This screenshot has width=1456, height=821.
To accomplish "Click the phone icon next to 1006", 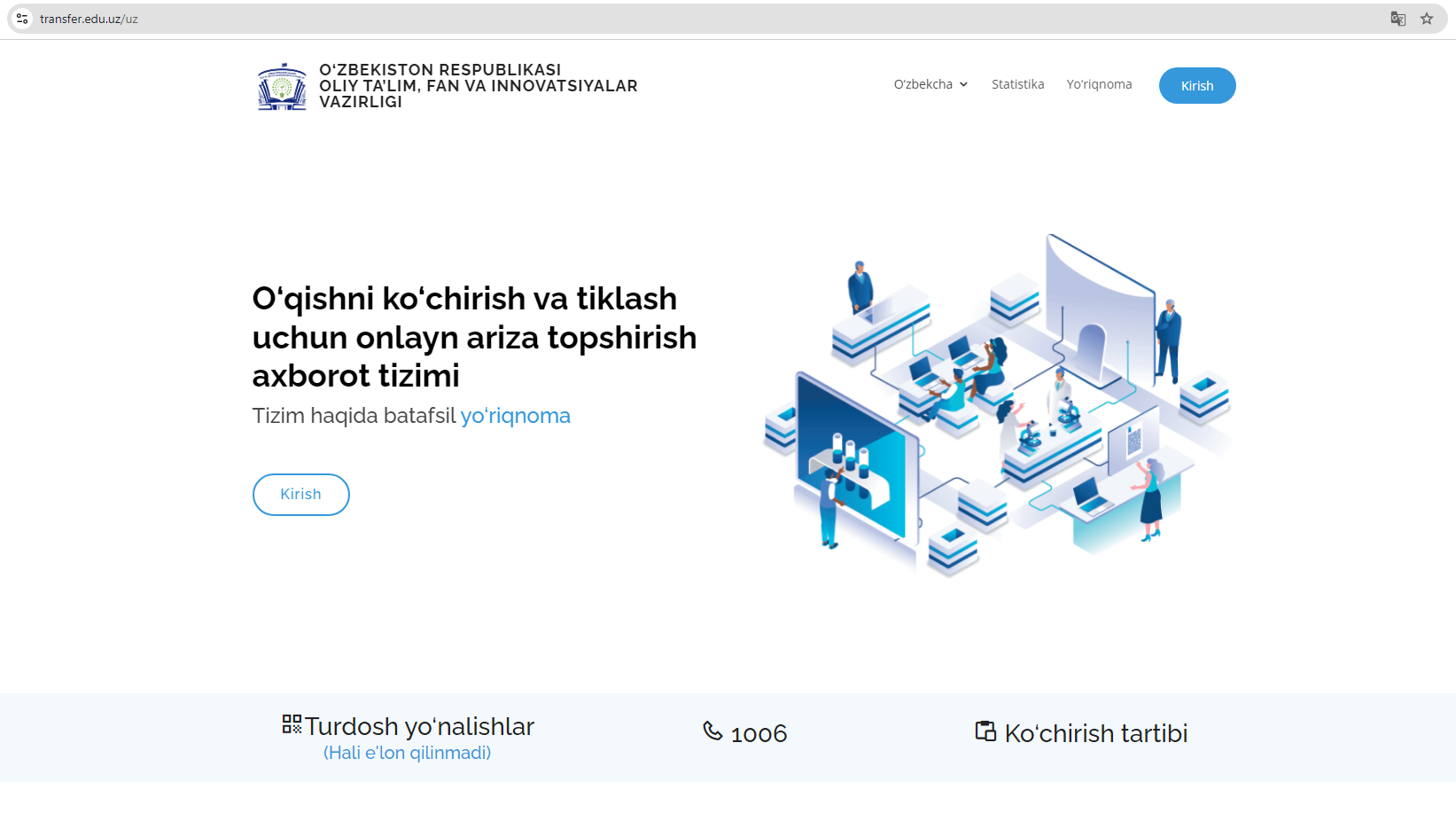I will pyautogui.click(x=712, y=731).
